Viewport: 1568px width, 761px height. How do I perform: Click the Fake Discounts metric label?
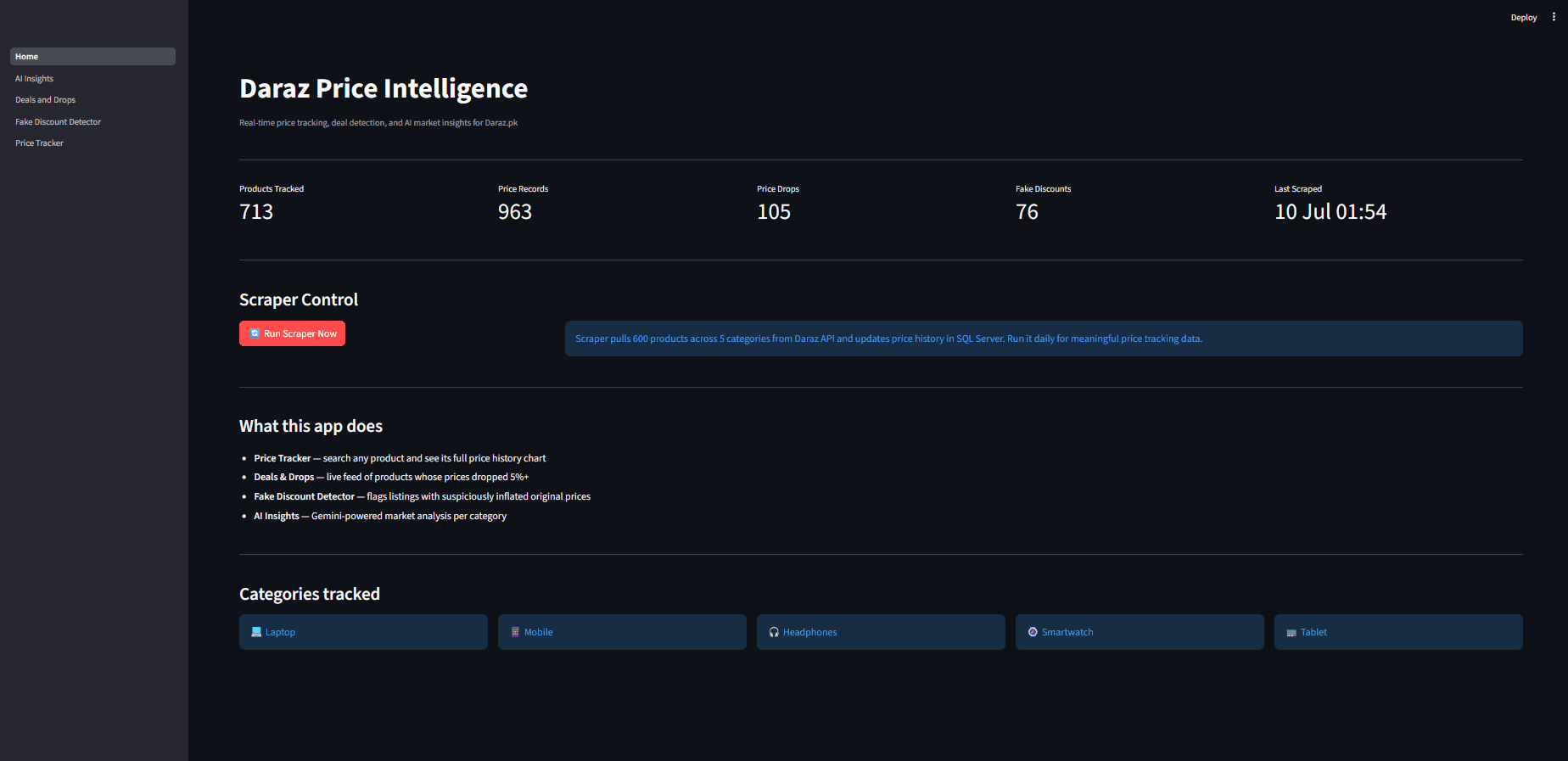pyautogui.click(x=1043, y=189)
